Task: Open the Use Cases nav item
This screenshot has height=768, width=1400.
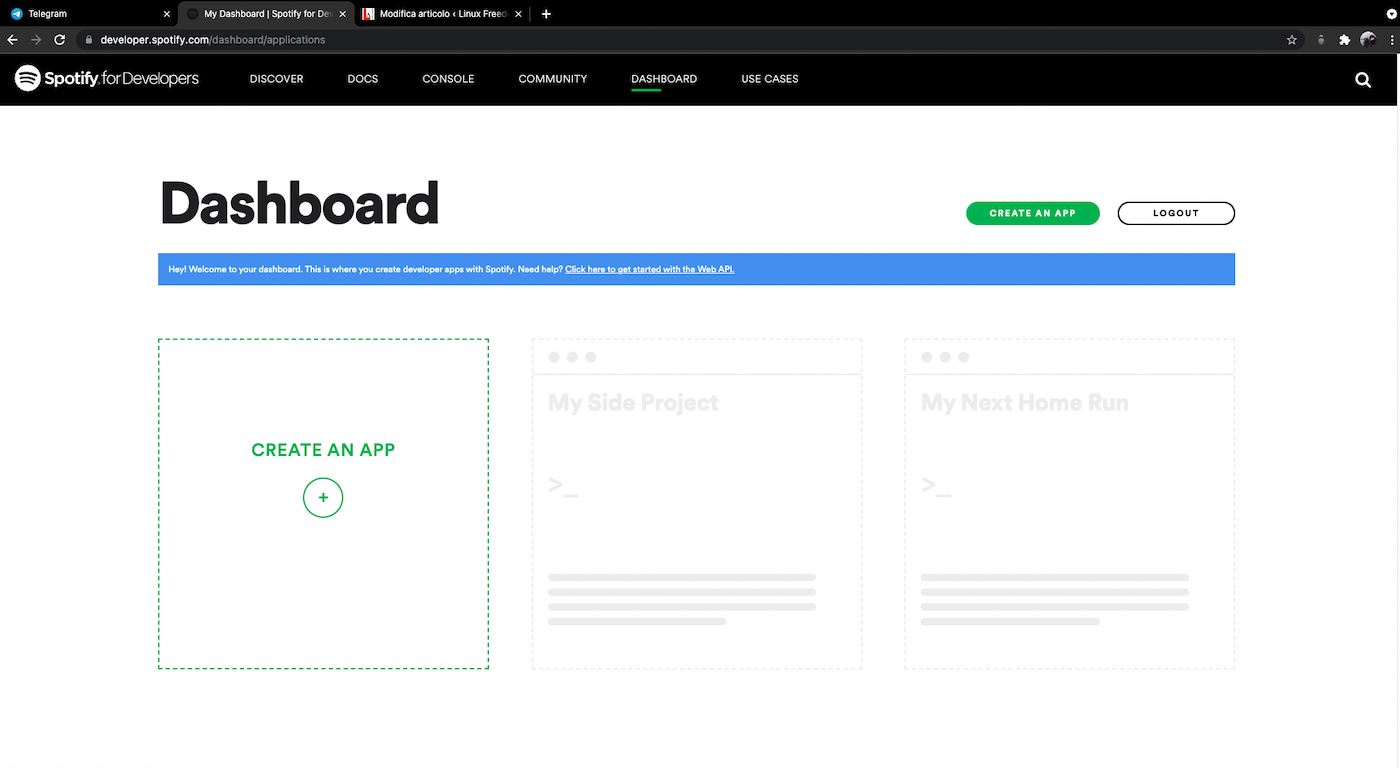Action: click(770, 79)
